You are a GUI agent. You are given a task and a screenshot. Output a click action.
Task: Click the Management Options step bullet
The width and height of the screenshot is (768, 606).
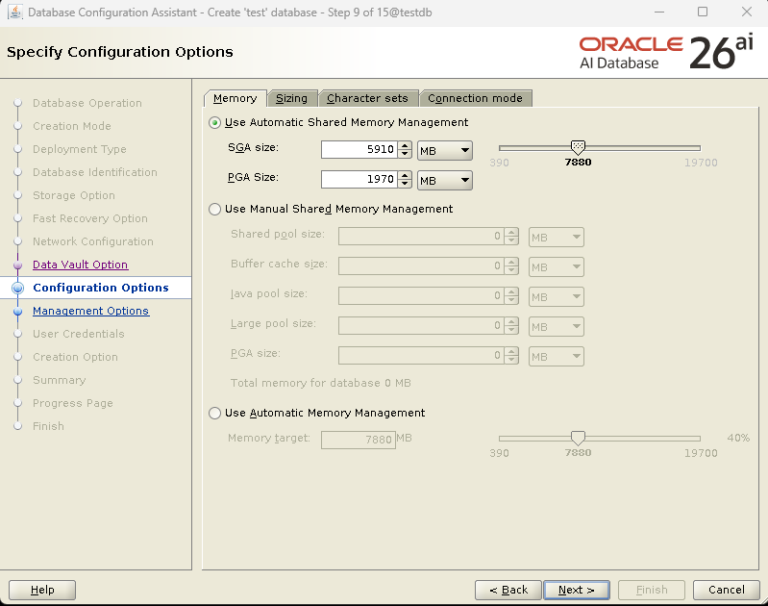click(x=18, y=311)
